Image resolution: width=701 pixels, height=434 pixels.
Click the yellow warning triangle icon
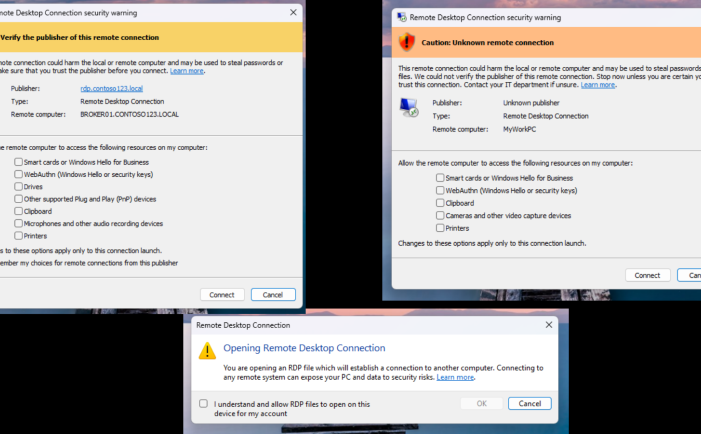[207, 351]
